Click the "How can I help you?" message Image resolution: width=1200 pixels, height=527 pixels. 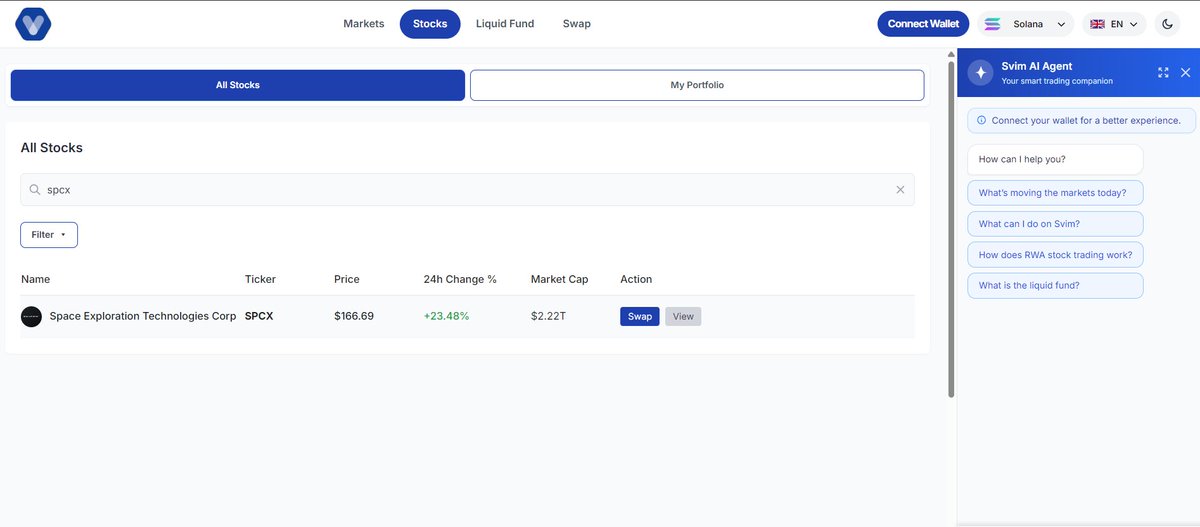point(1055,160)
